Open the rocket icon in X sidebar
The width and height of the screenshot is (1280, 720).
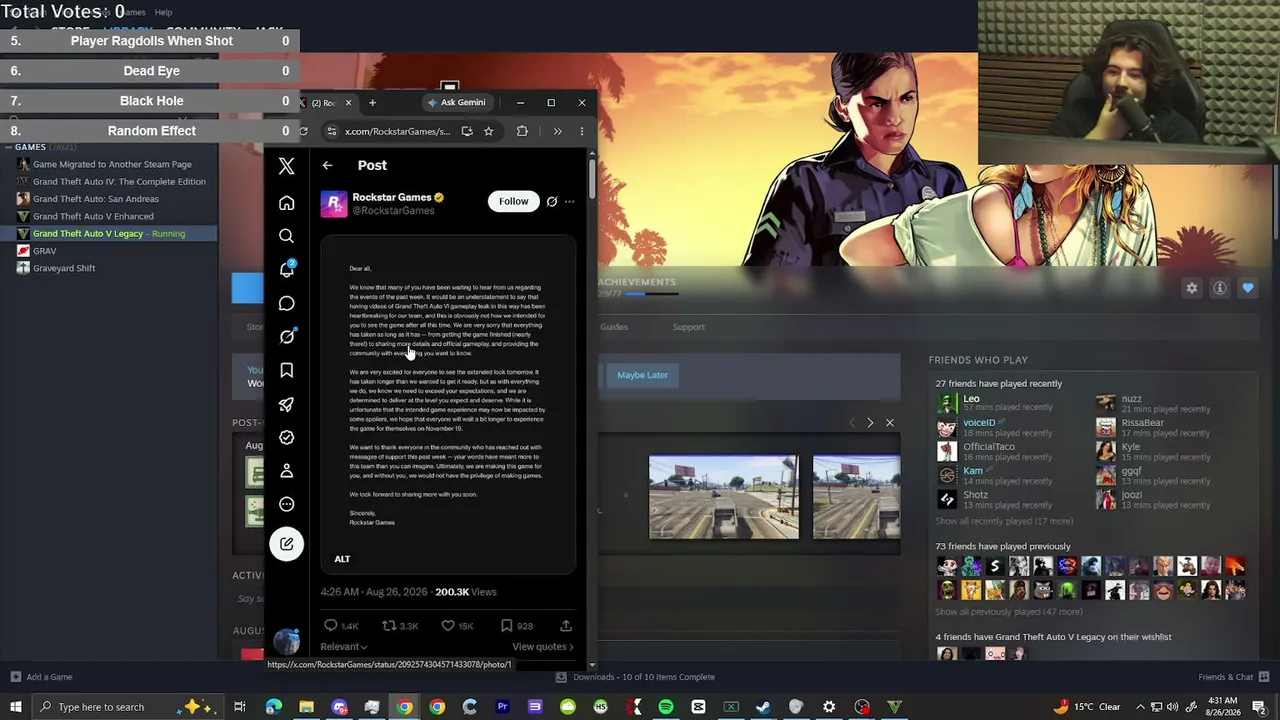(x=286, y=404)
